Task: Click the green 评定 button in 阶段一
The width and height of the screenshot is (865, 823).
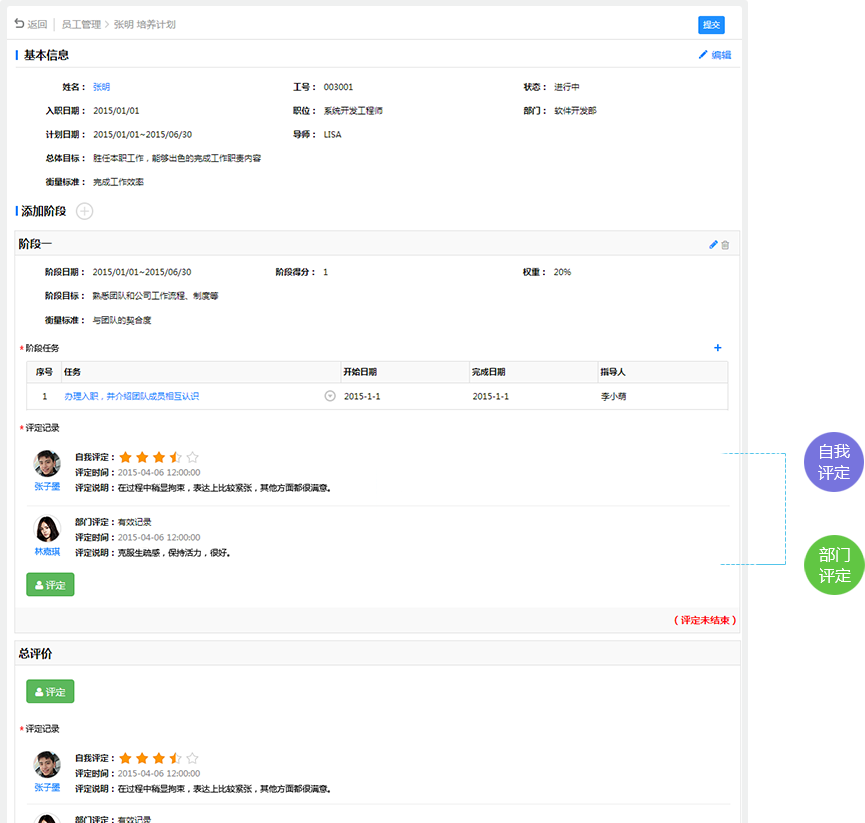Action: [x=50, y=585]
